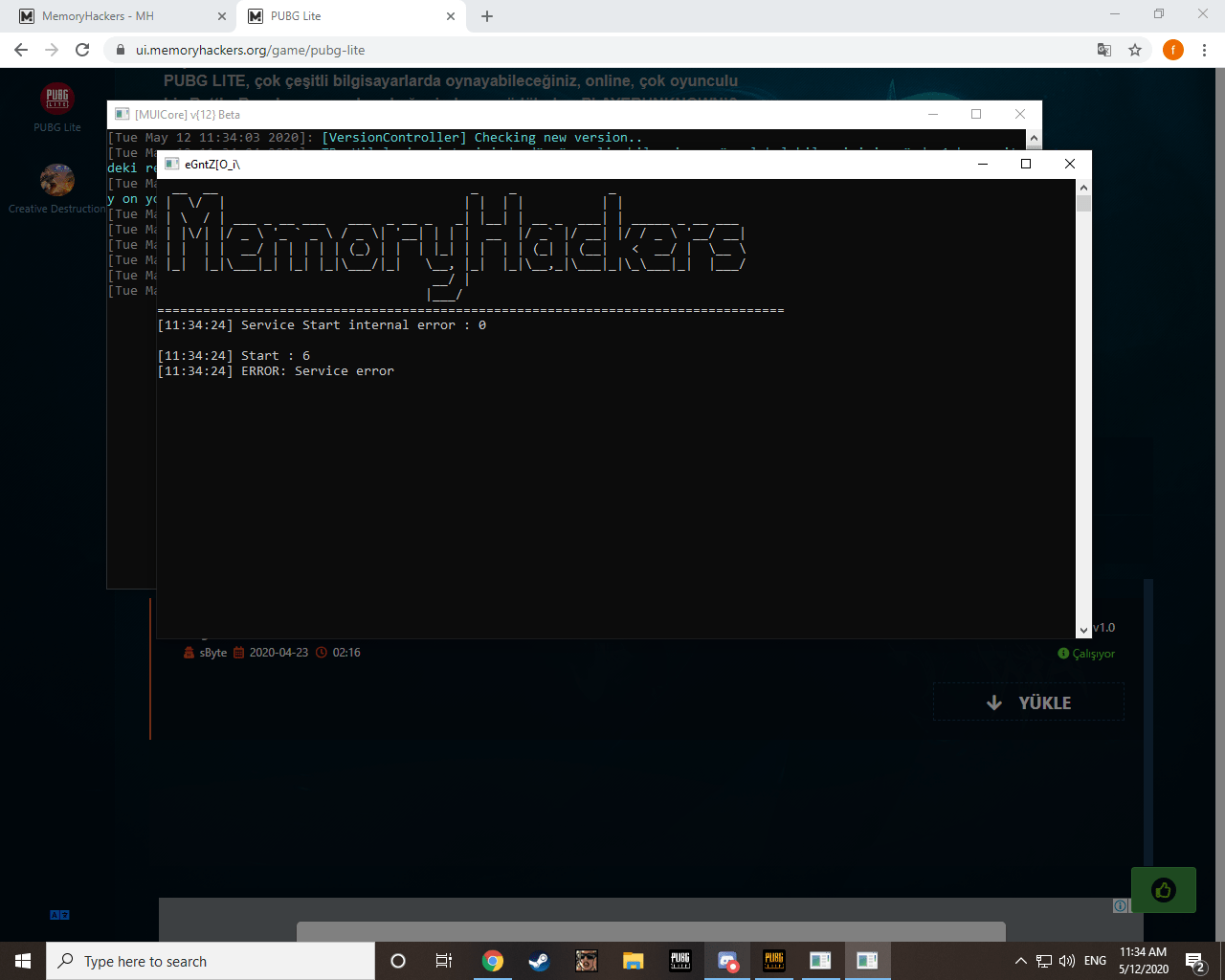Image resolution: width=1225 pixels, height=980 pixels.
Task: Change ENG input language
Action: [x=1096, y=961]
